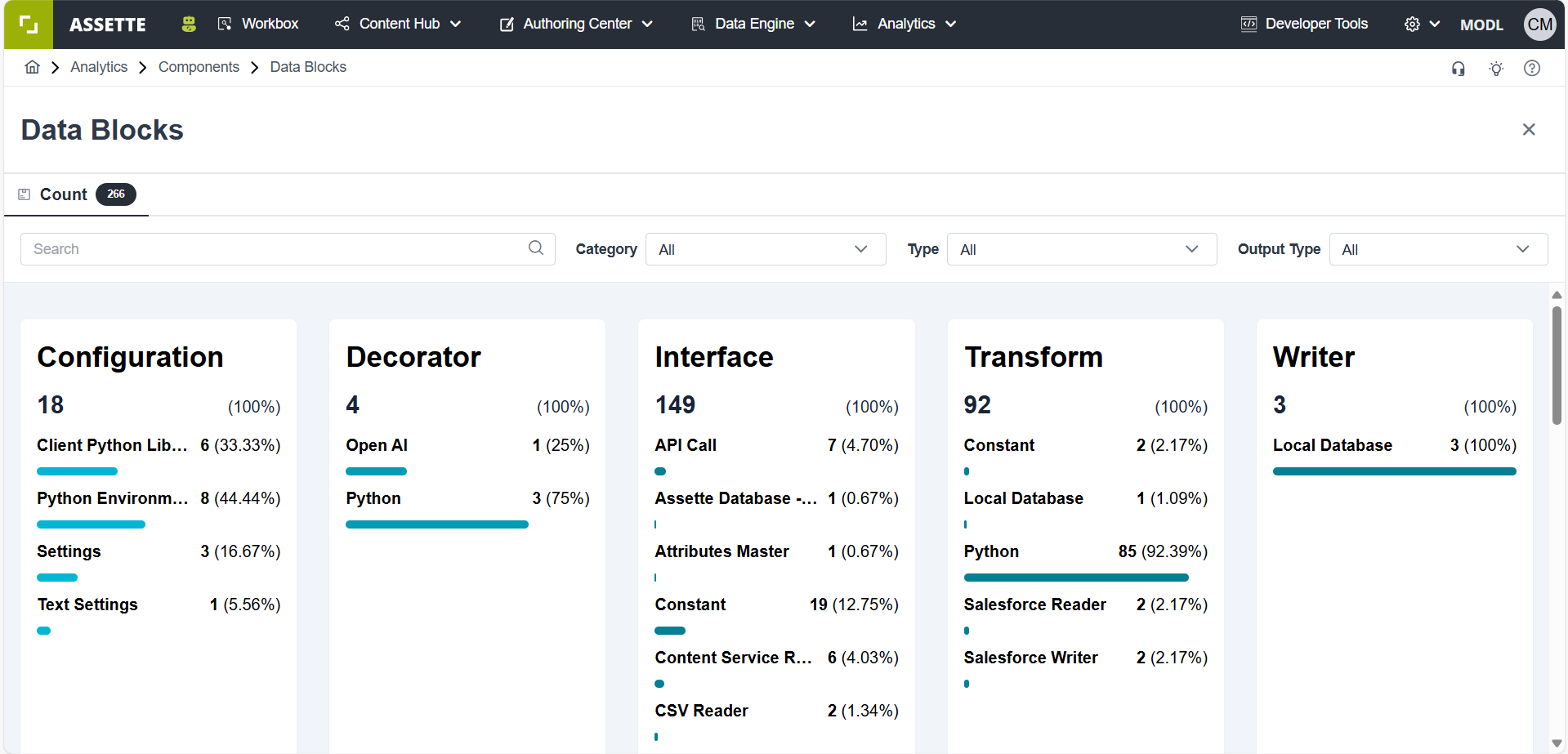Open the Type dropdown
The width and height of the screenshot is (1568, 754).
[1082, 249]
